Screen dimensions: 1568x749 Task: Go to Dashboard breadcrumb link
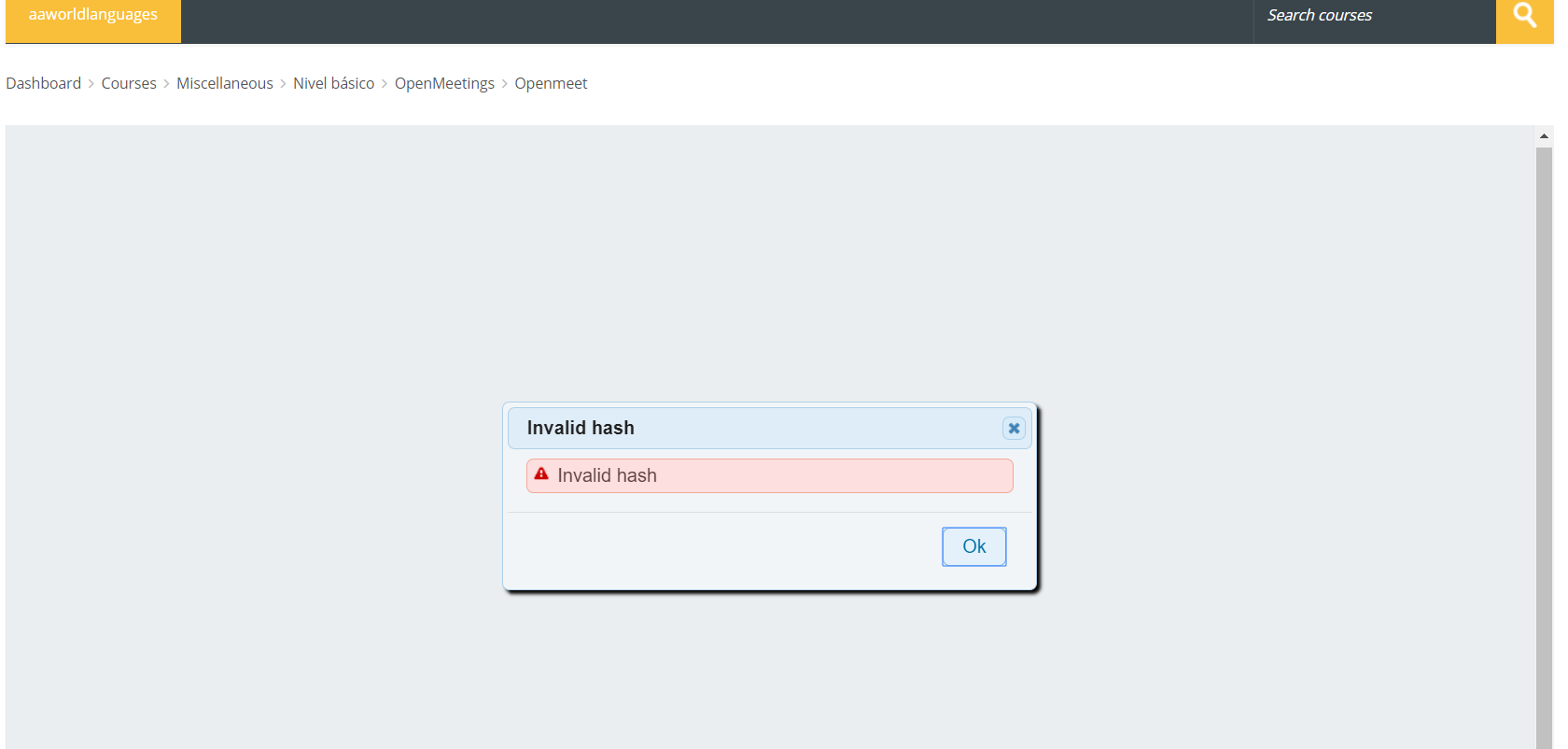point(44,83)
